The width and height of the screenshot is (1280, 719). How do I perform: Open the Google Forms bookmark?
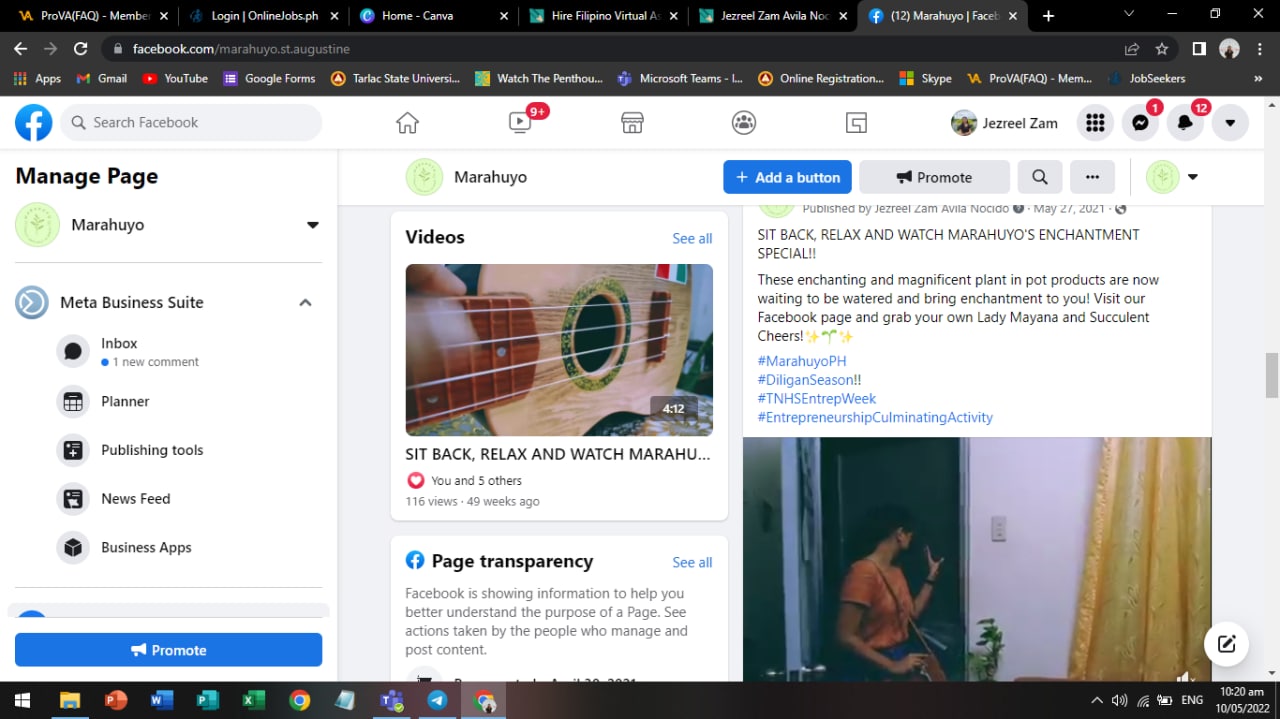[x=269, y=78]
